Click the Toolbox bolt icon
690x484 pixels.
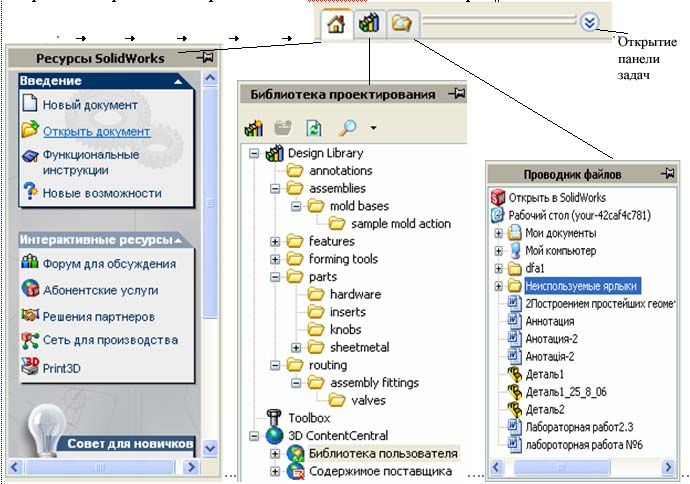(x=274, y=418)
